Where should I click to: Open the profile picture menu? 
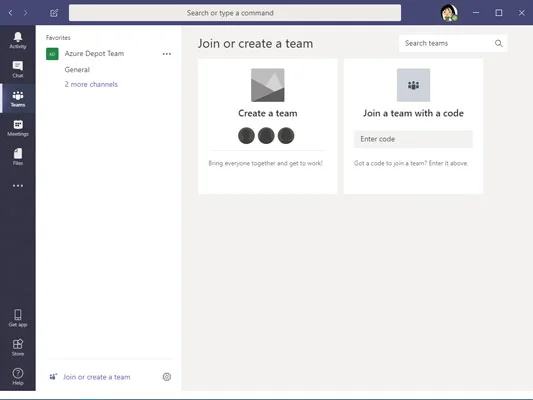coord(449,13)
